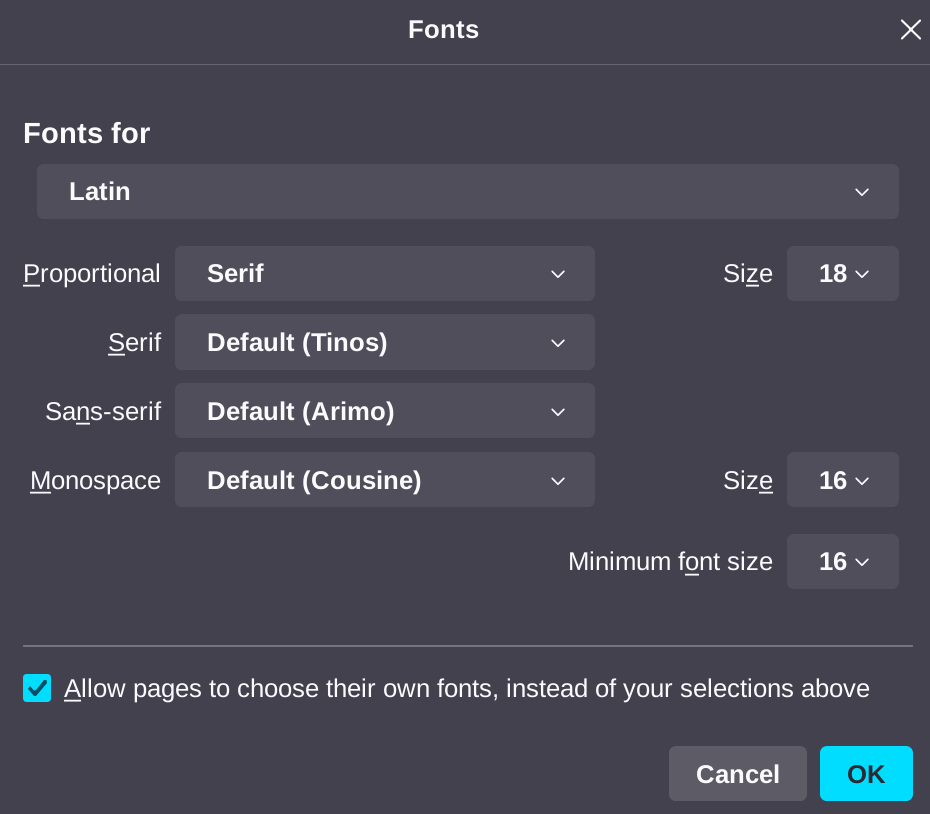The image size is (930, 814).
Task: Open the Proportional dropdown currently set to Serif
Action: (x=384, y=274)
